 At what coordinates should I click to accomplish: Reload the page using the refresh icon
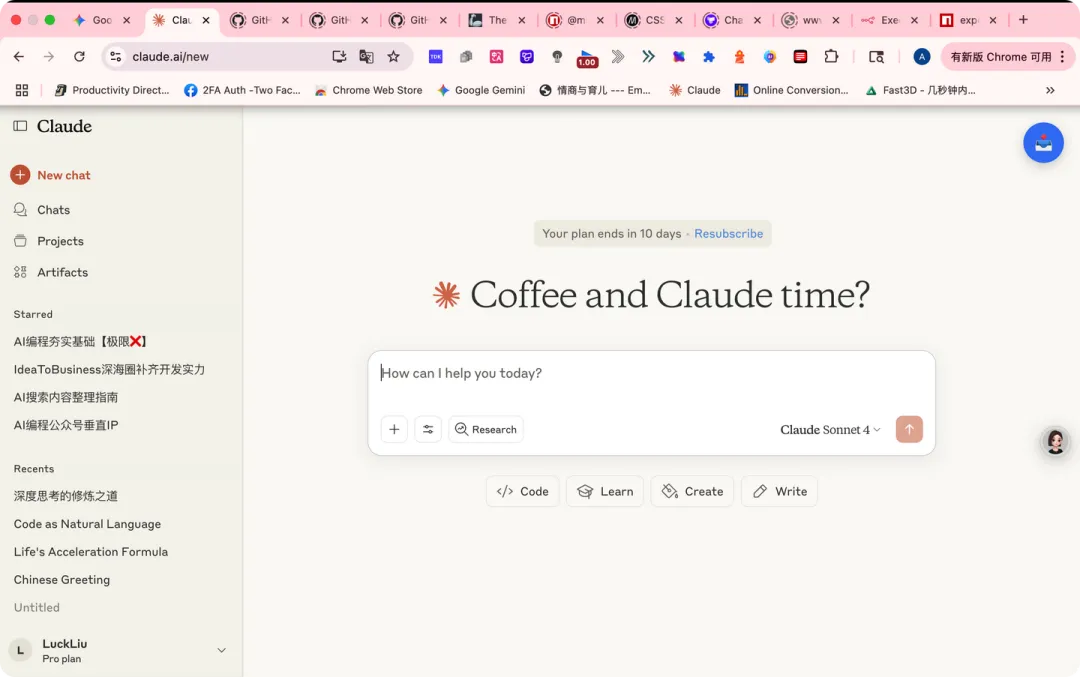click(79, 57)
